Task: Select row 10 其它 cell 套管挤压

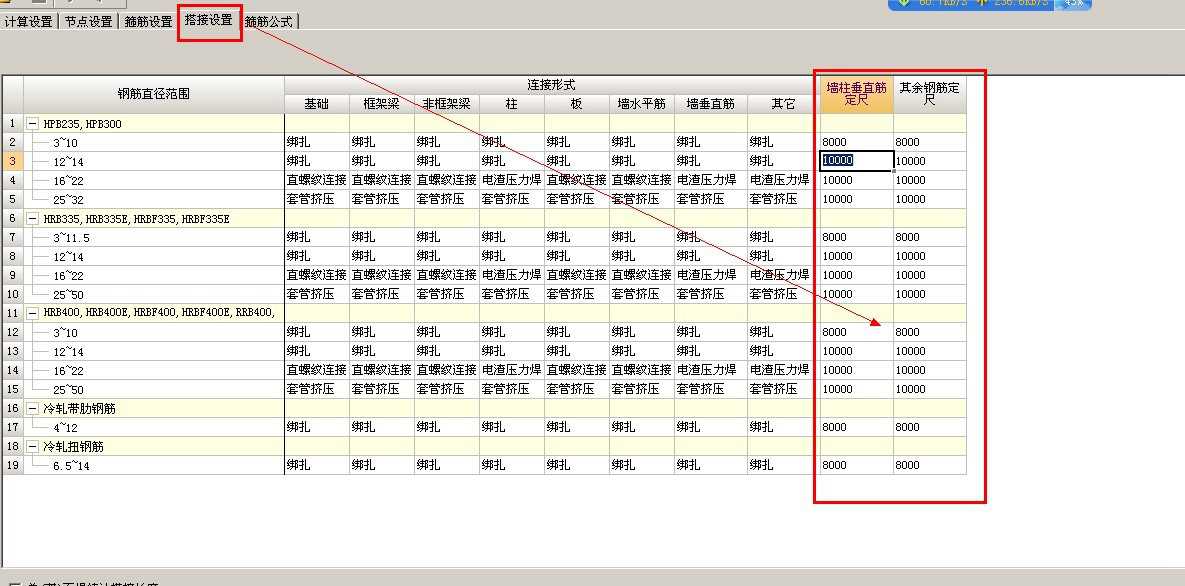Action: [783, 294]
